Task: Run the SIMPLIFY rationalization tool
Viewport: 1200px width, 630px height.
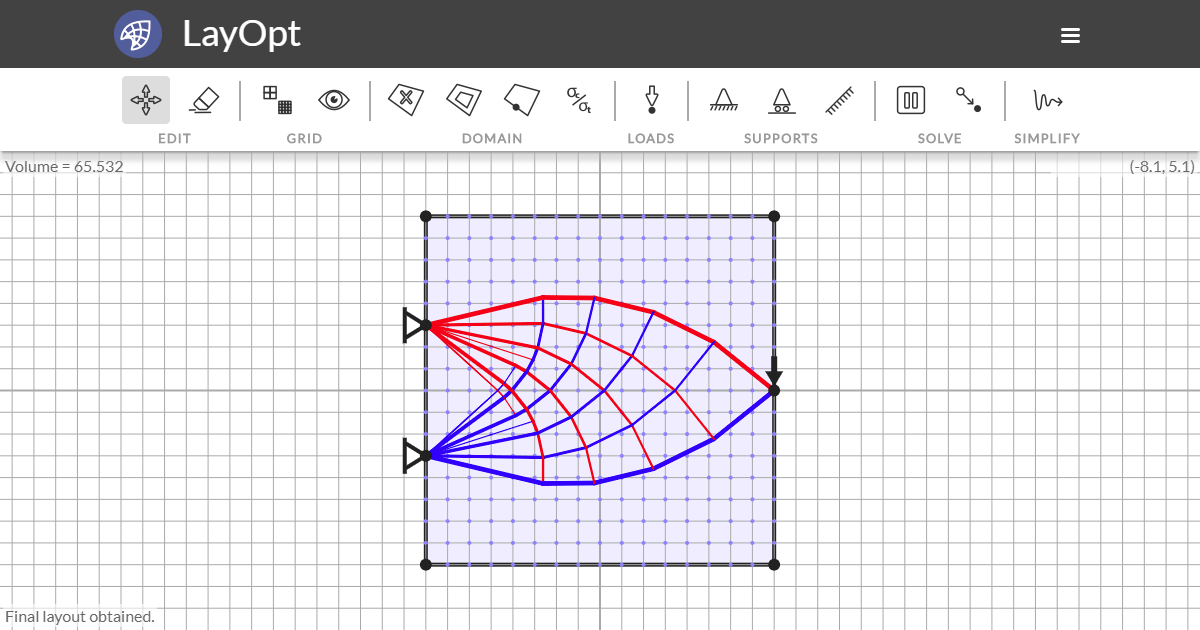Action: [x=1046, y=100]
